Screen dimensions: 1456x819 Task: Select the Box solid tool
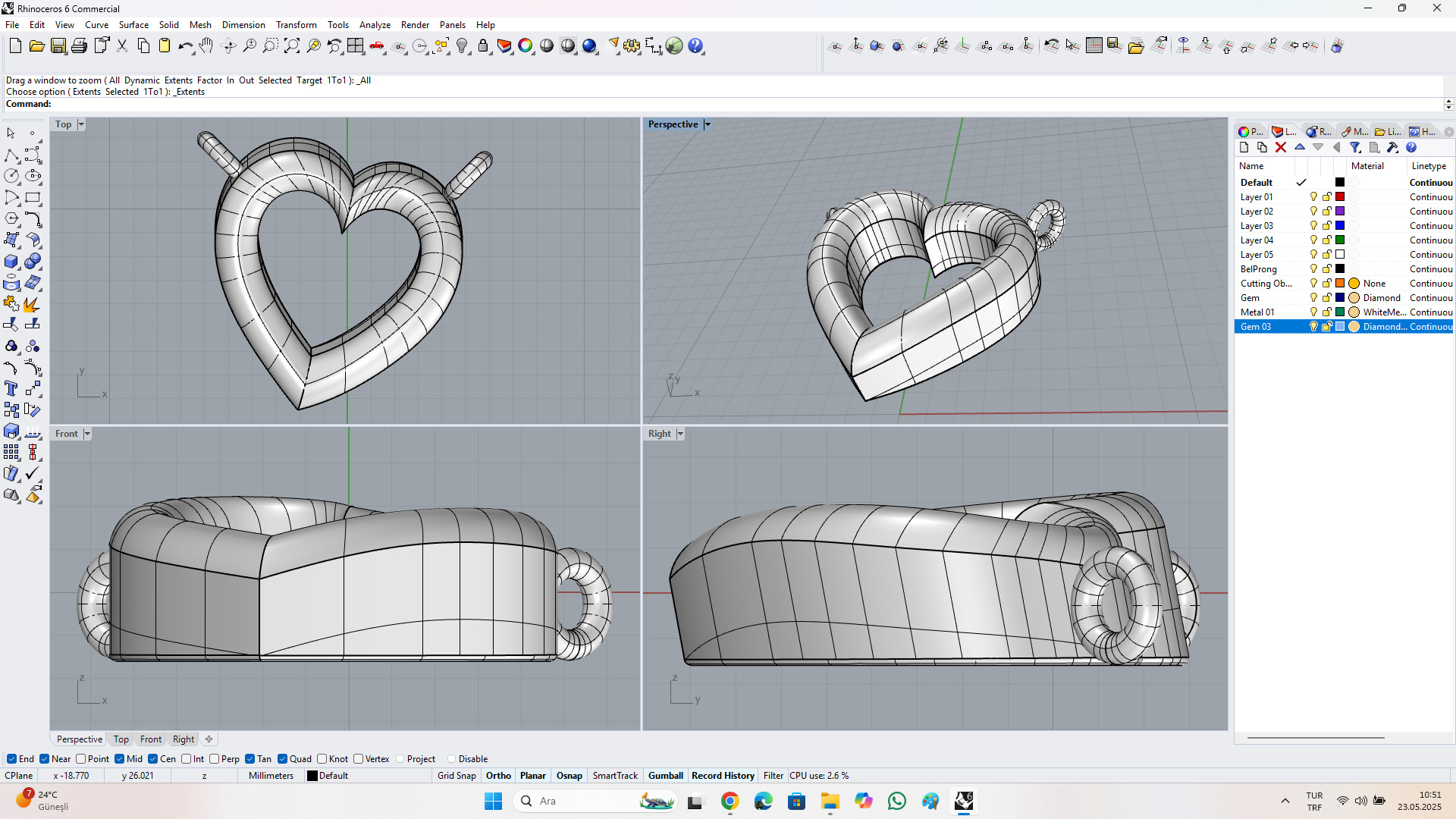[11, 262]
